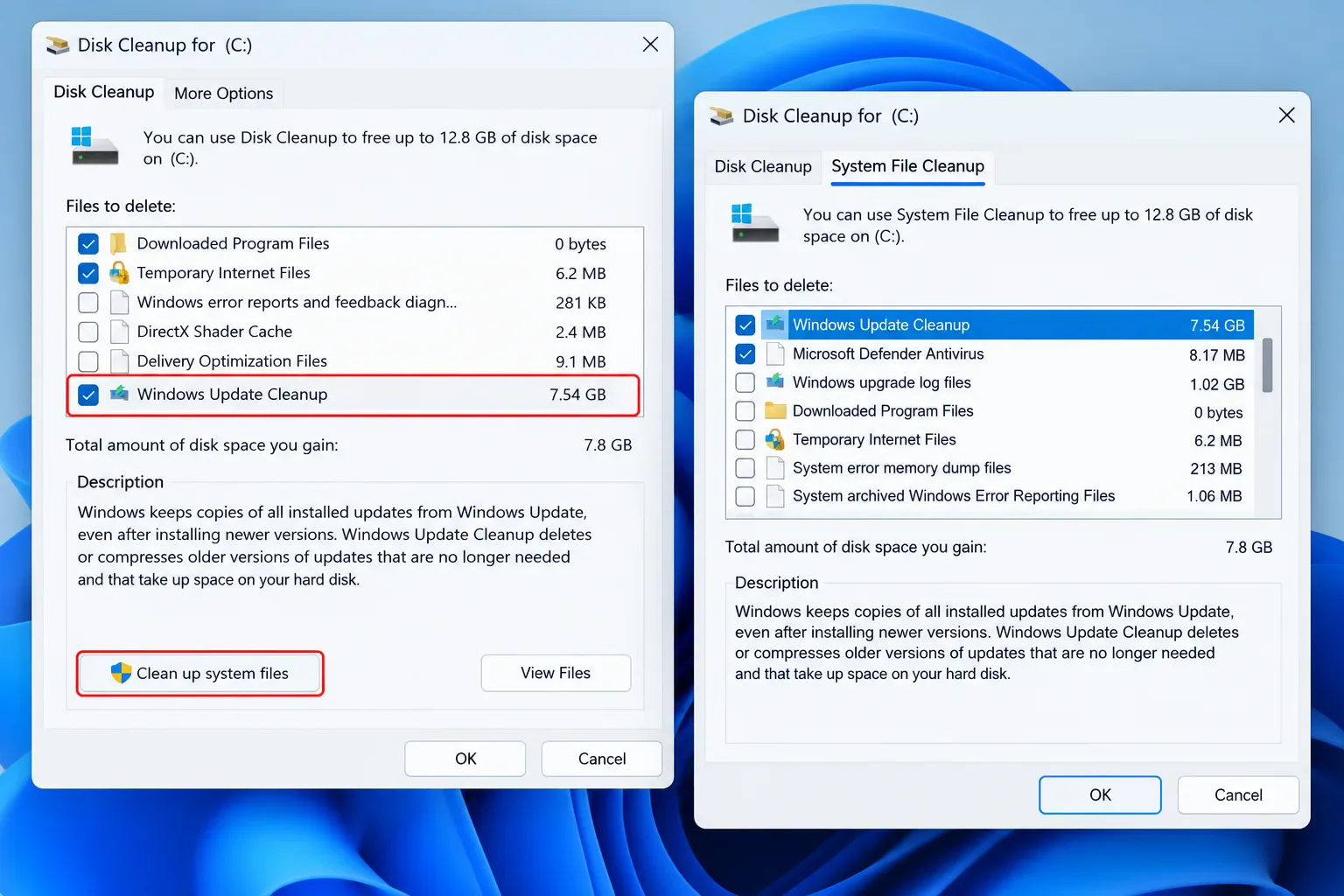Click the View Files button
The height and width of the screenshot is (896, 1344).
pyautogui.click(x=556, y=673)
